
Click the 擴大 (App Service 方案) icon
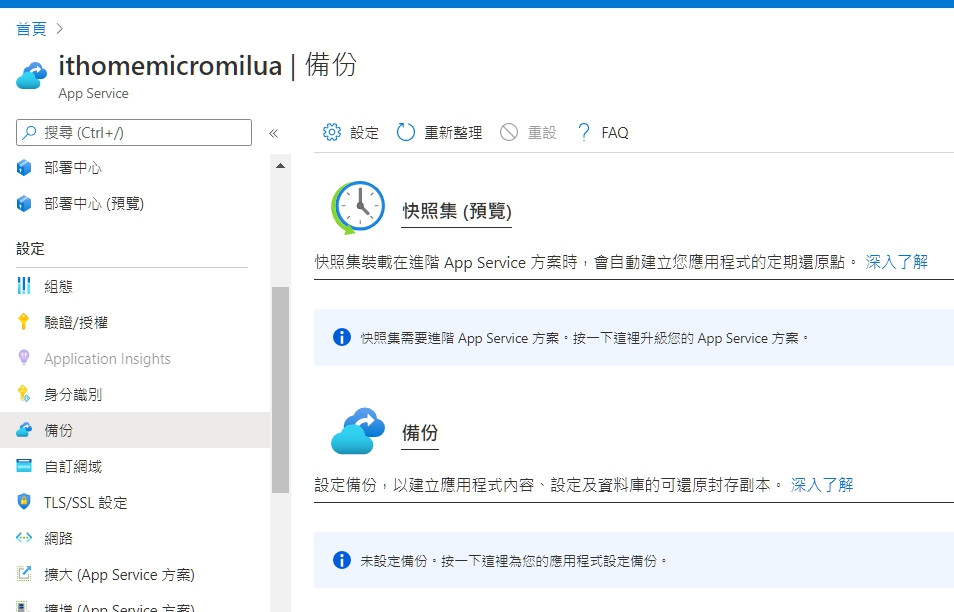pos(24,573)
